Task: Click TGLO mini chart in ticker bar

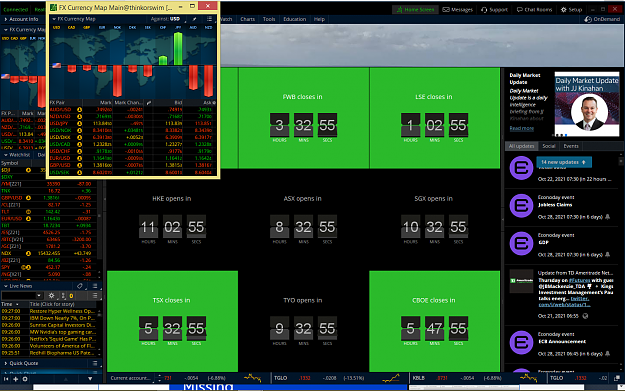Action: pos(391,378)
